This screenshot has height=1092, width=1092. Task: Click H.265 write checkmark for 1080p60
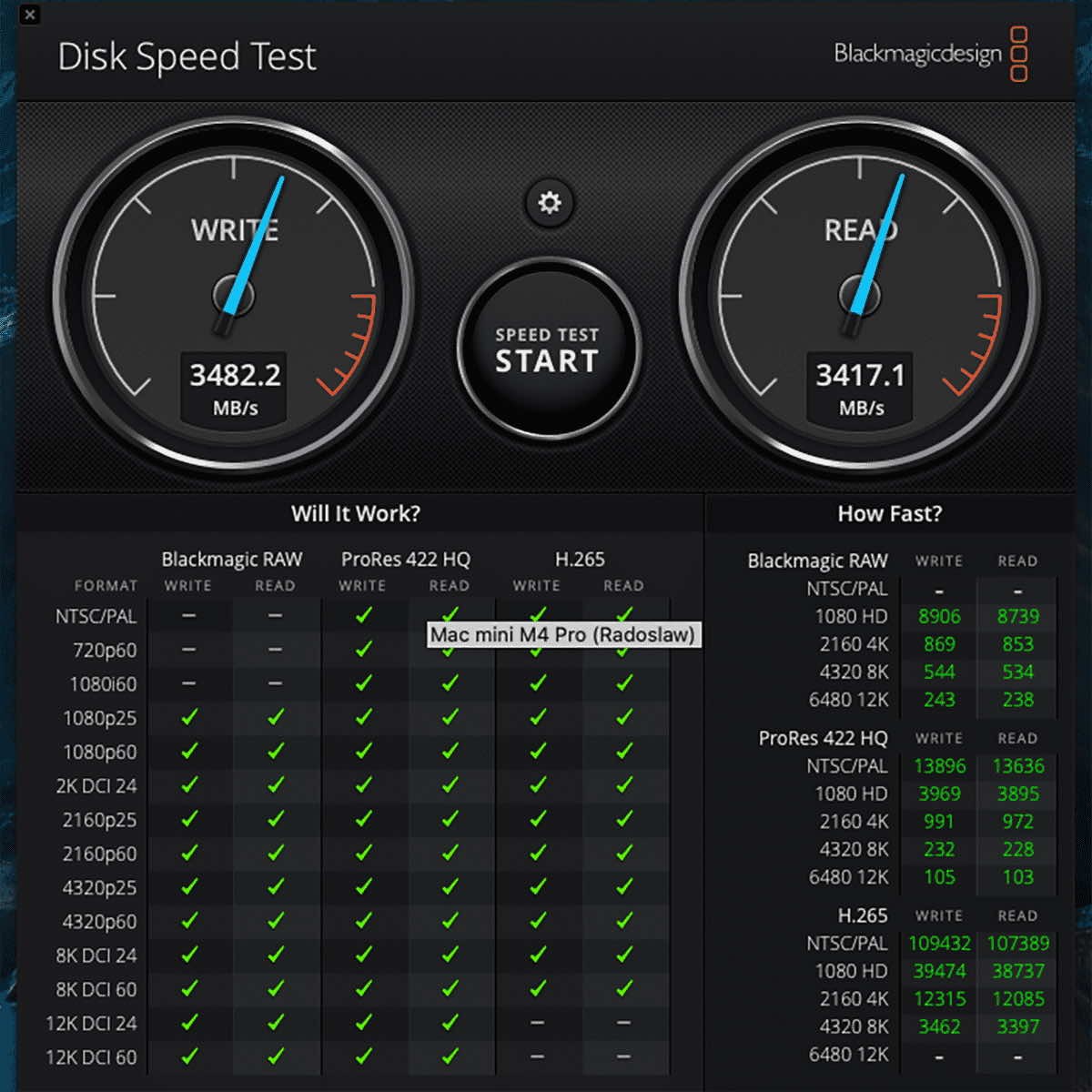[x=537, y=752]
